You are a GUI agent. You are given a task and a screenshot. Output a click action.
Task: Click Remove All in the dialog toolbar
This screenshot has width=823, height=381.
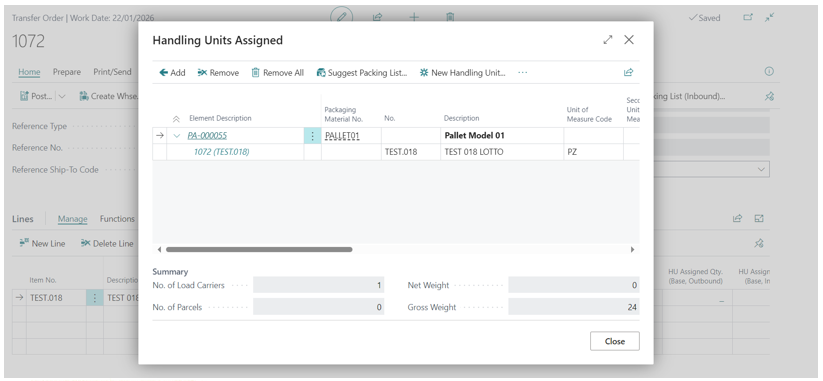pyautogui.click(x=277, y=73)
